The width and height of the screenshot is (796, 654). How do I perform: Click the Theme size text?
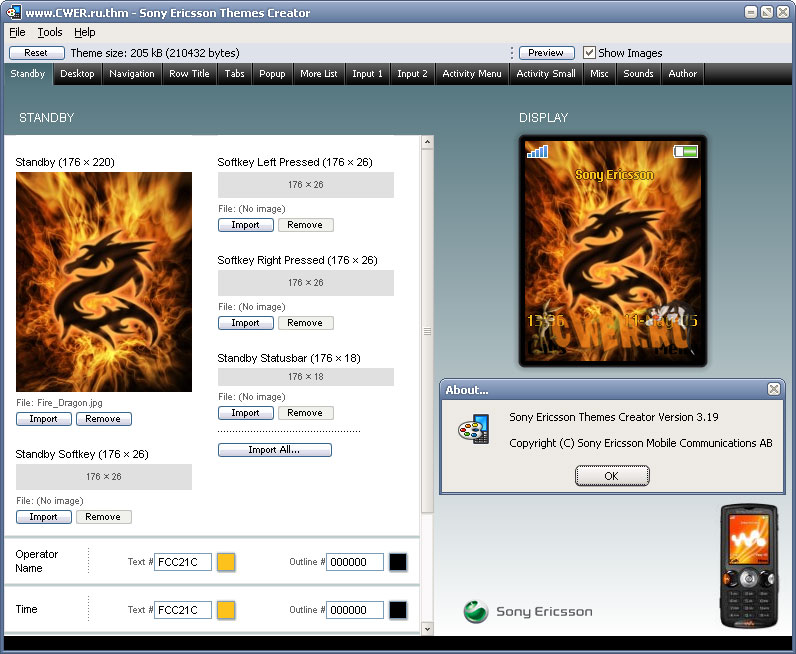pyautogui.click(x=155, y=53)
